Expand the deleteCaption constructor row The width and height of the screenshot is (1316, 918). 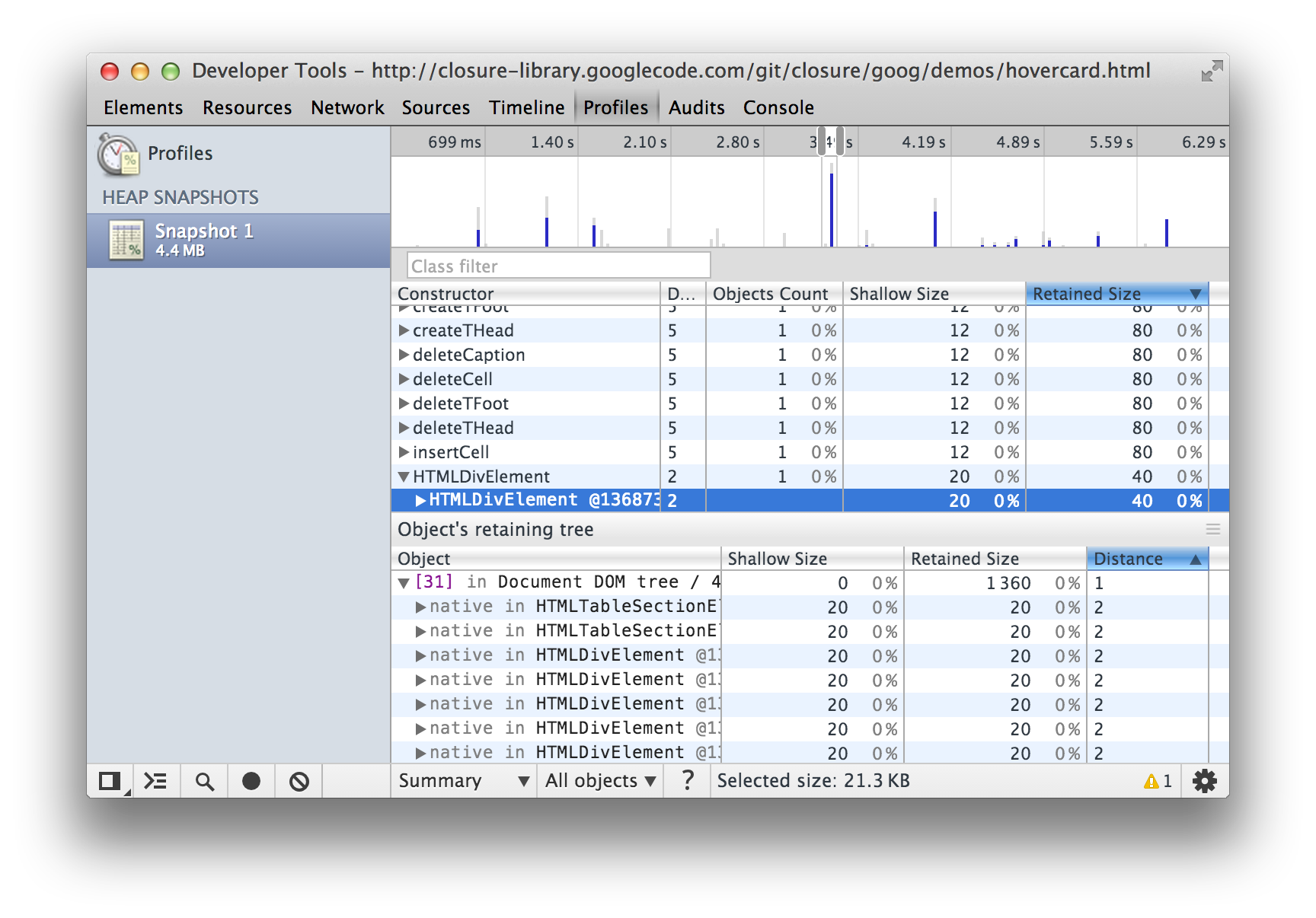[x=404, y=355]
